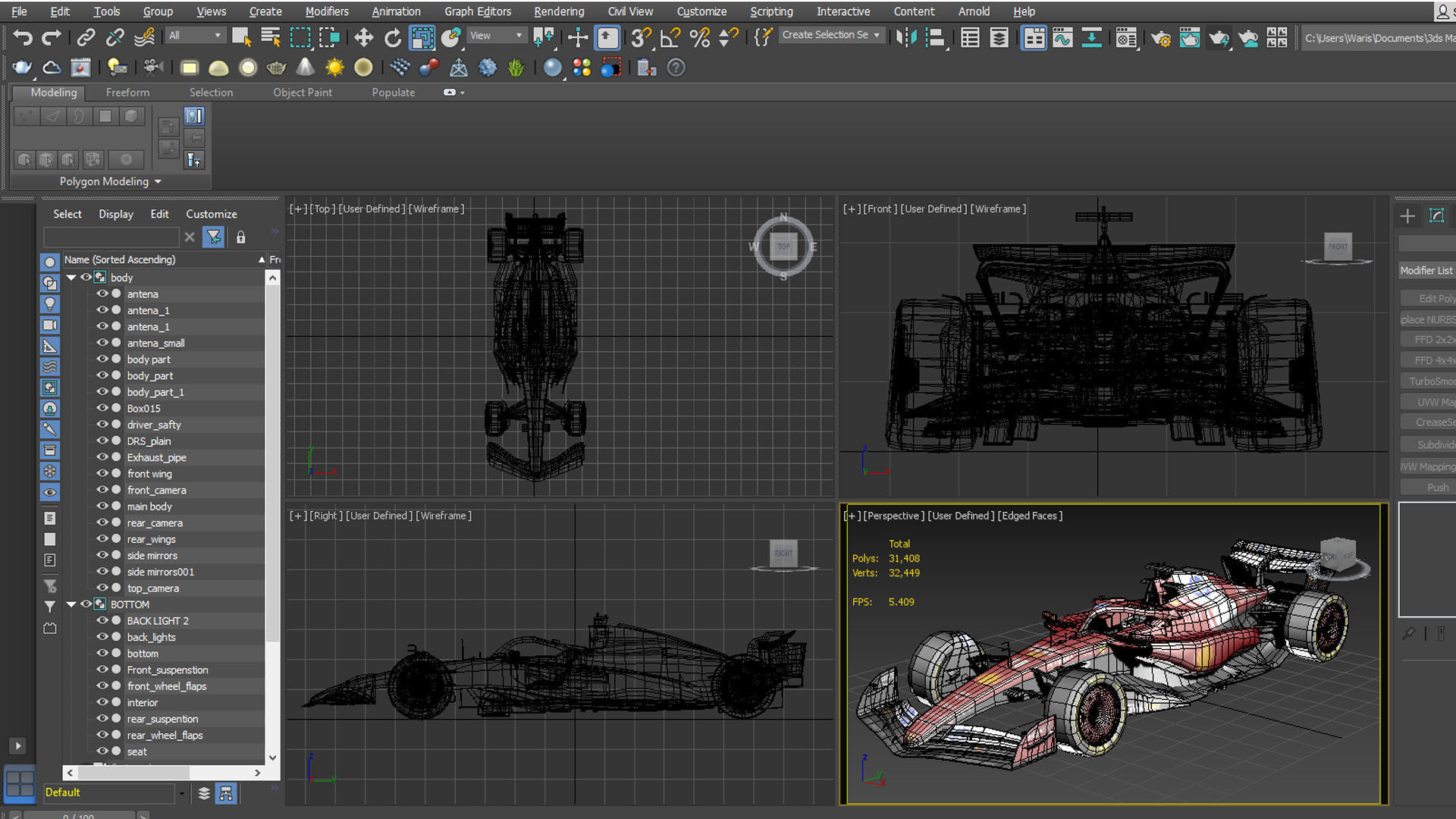Image resolution: width=1456 pixels, height=819 pixels.
Task: Toggle the Angle Snap icon
Action: click(x=670, y=37)
